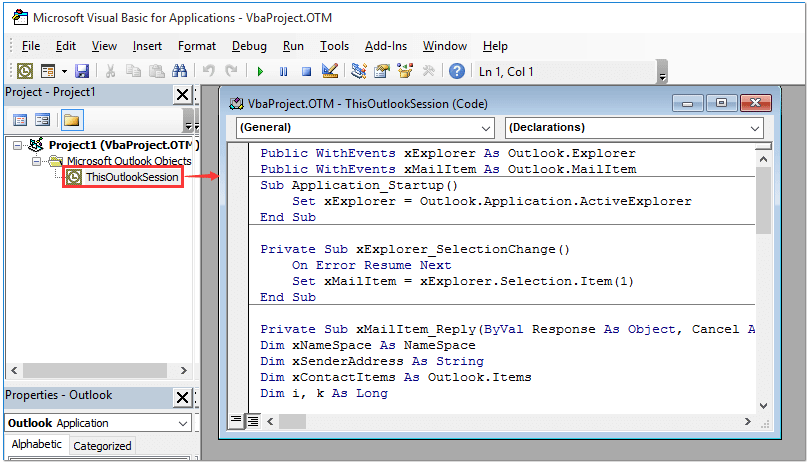This screenshot has width=809, height=466.
Task: Click the View Microsoft Outlook toolbar icon
Action: coord(24,71)
